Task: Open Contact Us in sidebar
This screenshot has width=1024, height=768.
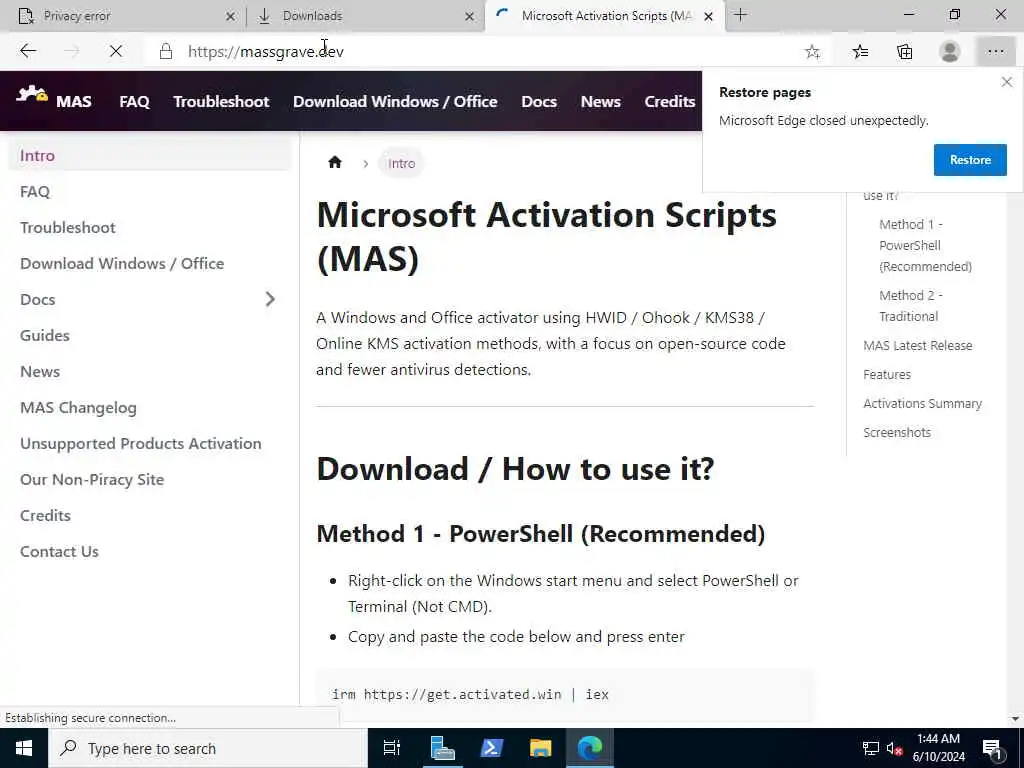Action: (59, 551)
